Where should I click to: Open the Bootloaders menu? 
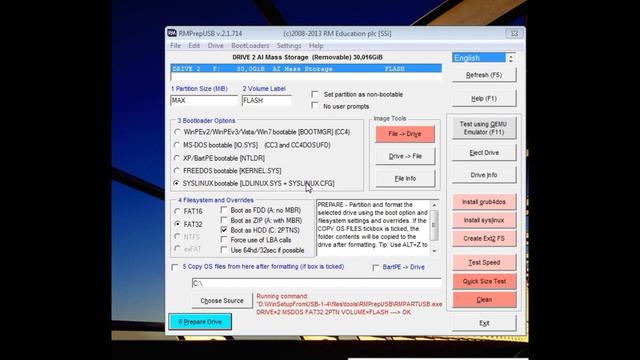(x=250, y=46)
